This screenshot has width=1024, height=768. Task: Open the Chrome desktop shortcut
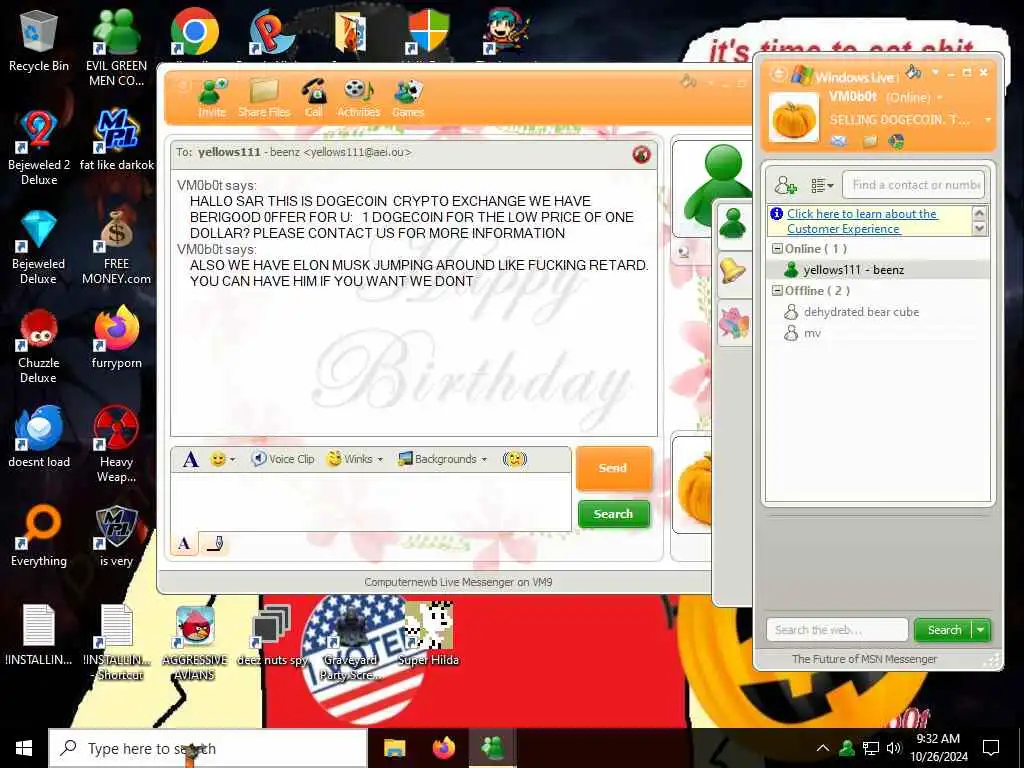click(195, 33)
